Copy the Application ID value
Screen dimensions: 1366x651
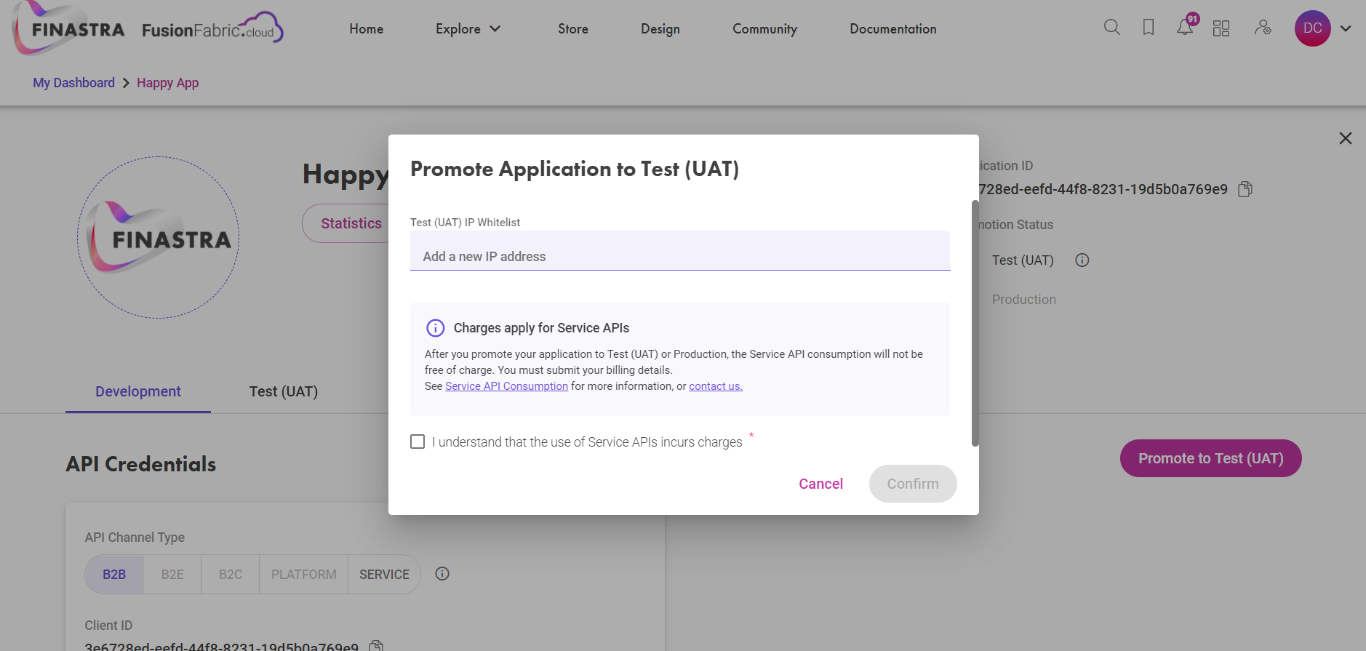[1246, 189]
